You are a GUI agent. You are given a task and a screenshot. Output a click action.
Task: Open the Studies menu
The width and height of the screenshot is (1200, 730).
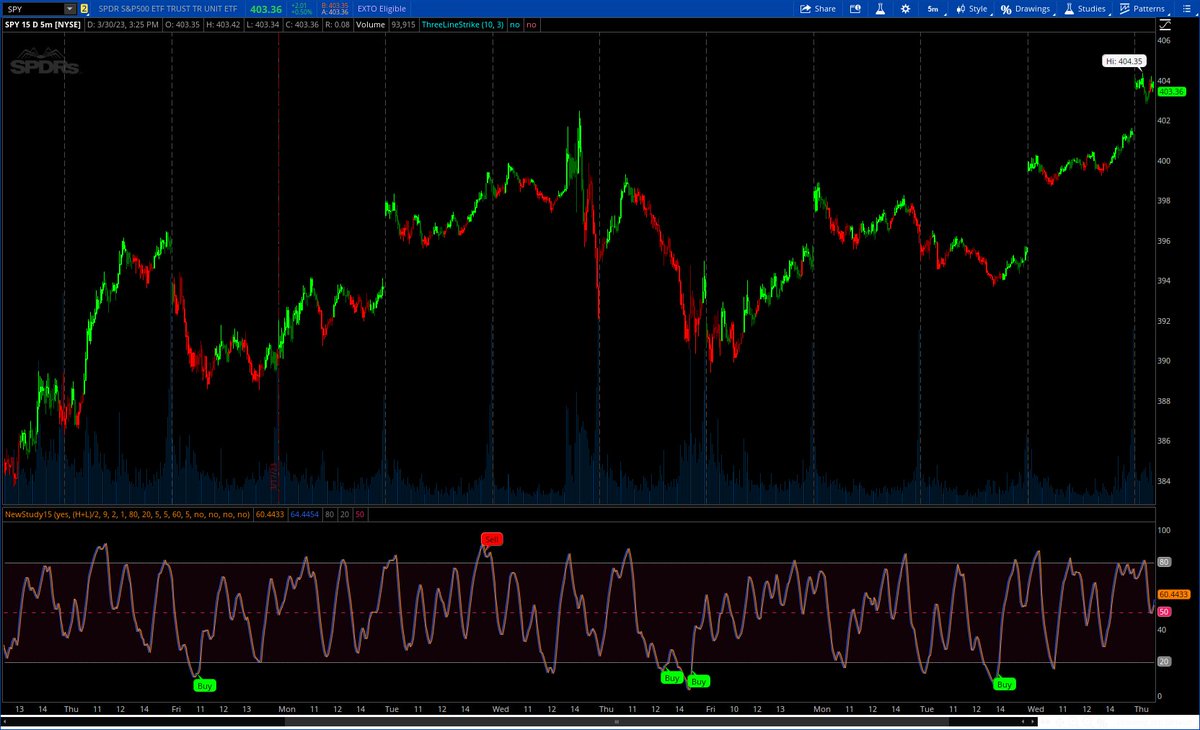click(1085, 8)
